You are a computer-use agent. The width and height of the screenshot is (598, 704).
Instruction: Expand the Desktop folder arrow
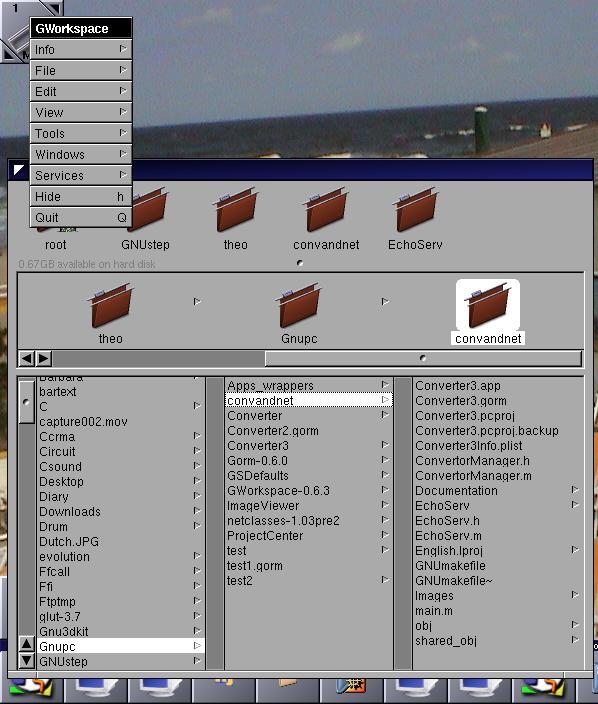(197, 480)
